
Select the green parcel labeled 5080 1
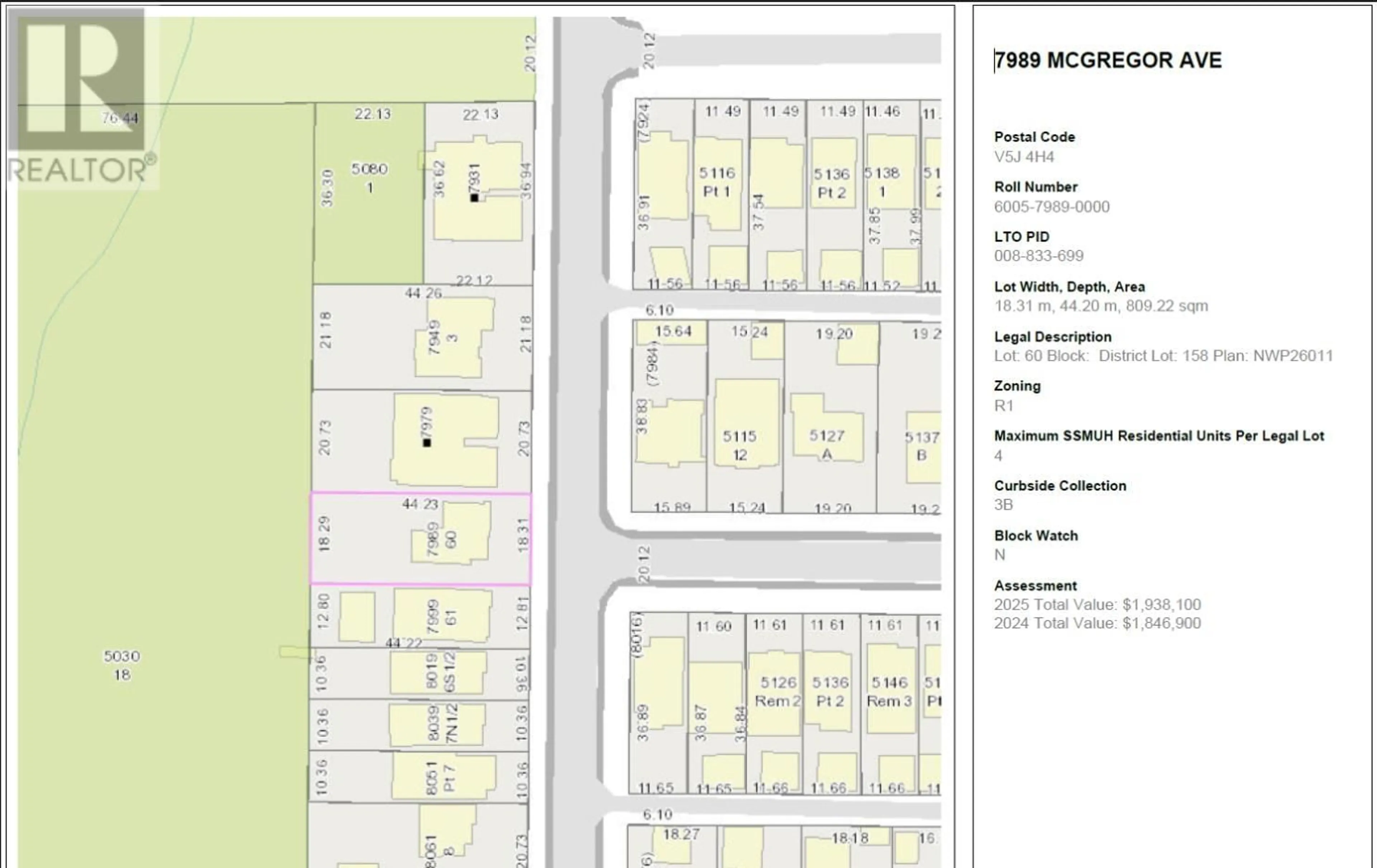click(369, 193)
